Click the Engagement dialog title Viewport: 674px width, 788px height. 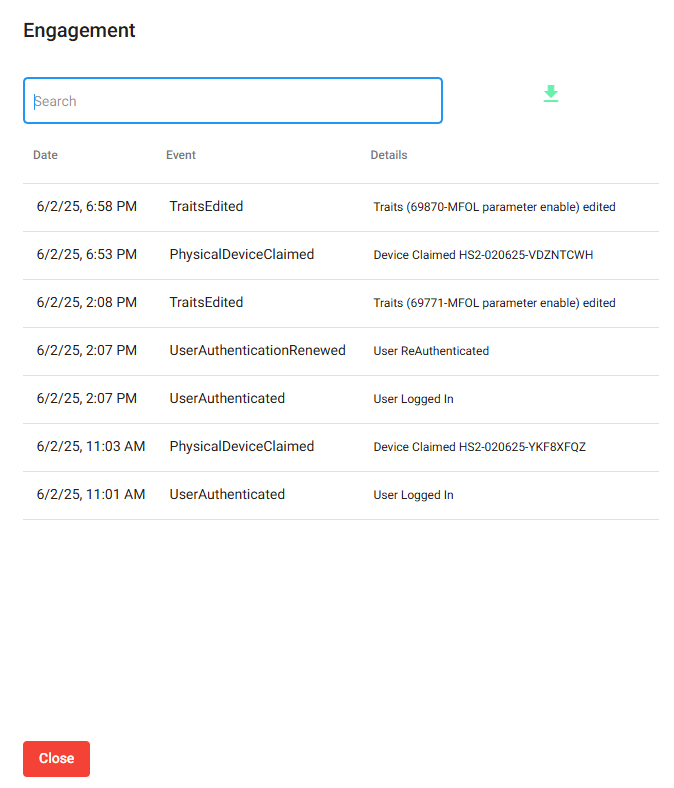click(x=79, y=31)
